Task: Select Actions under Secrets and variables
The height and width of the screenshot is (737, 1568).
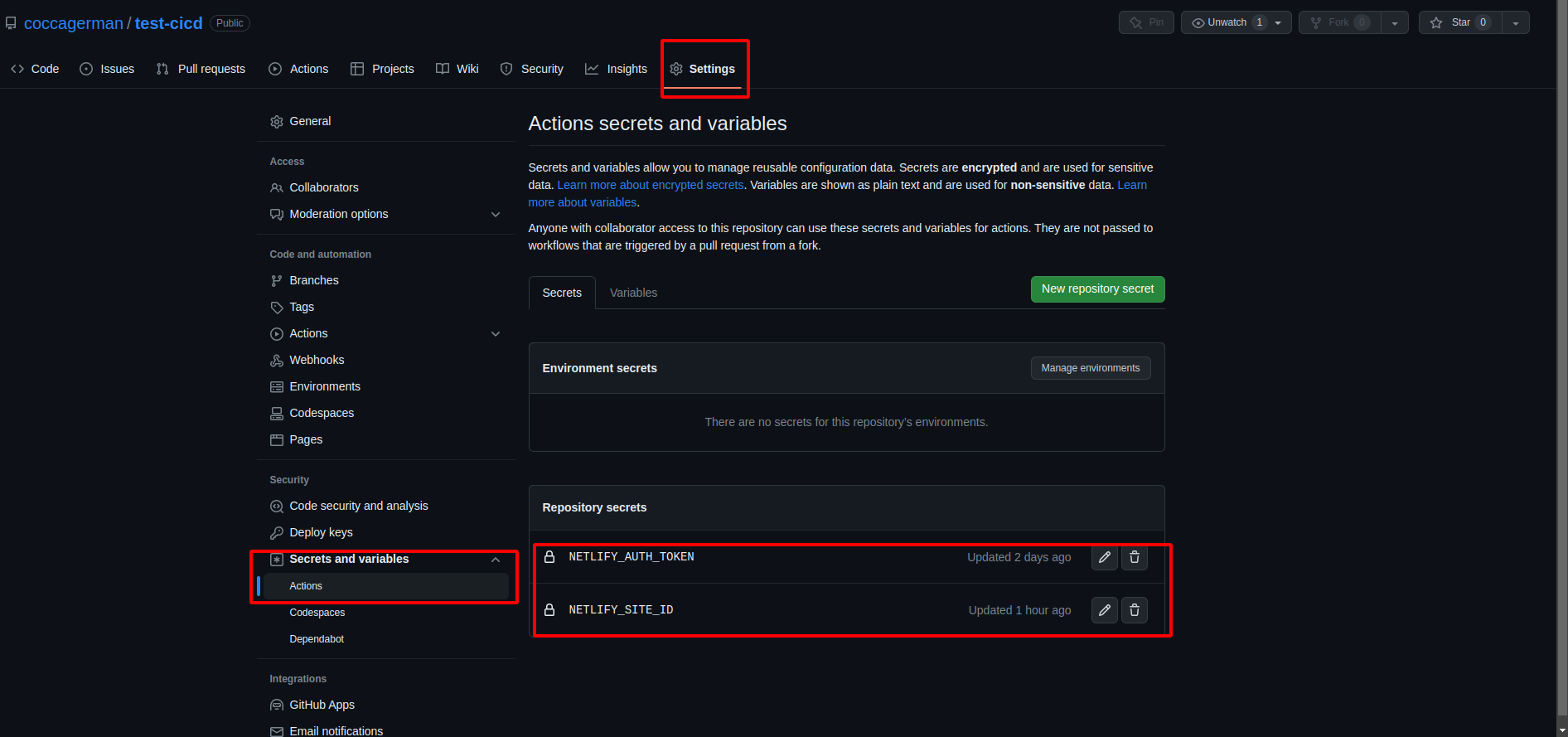Action: tap(386, 586)
